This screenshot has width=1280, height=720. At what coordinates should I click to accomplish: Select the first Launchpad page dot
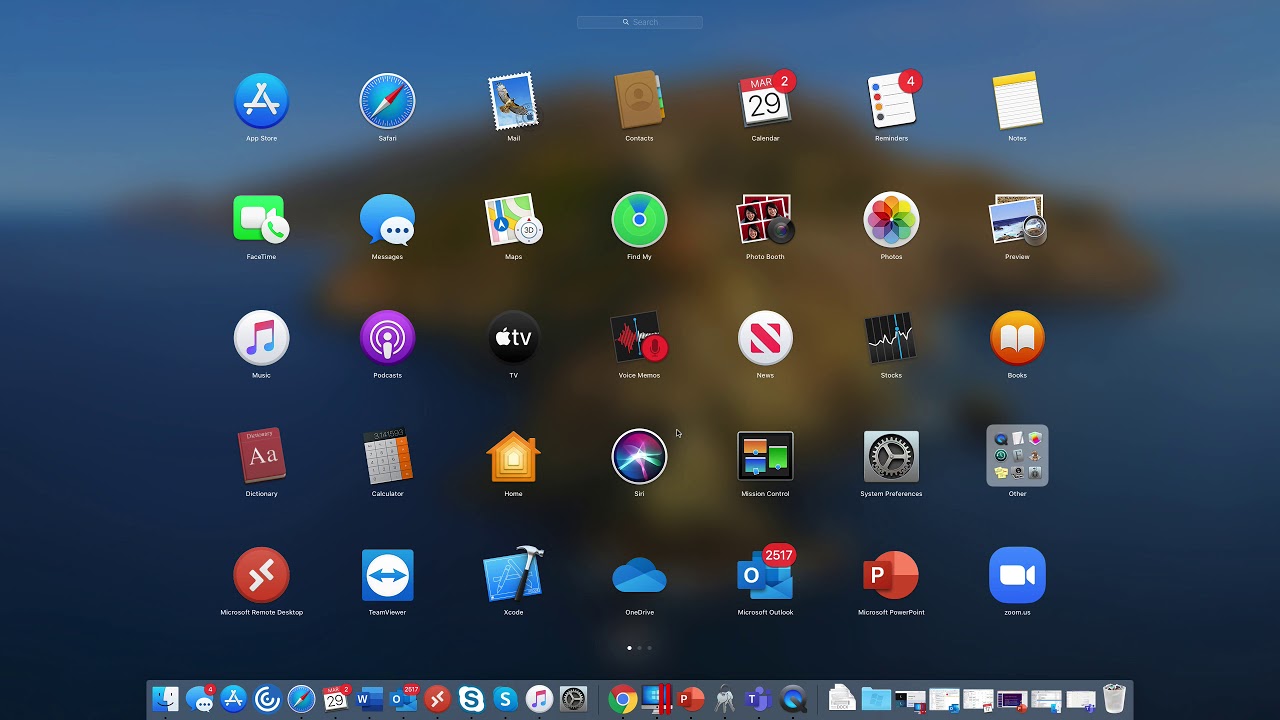point(629,648)
